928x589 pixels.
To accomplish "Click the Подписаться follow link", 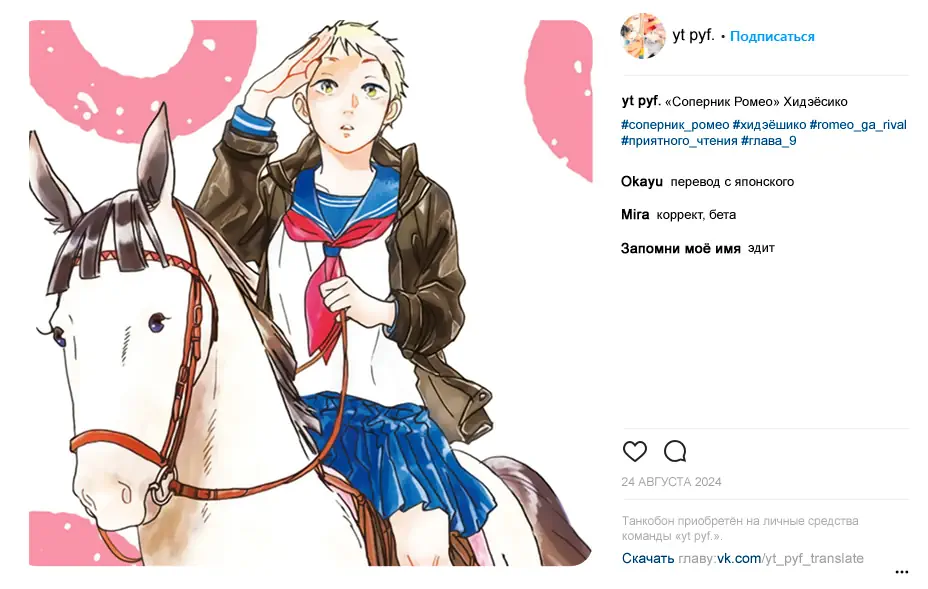I will pyautogui.click(x=772, y=37).
